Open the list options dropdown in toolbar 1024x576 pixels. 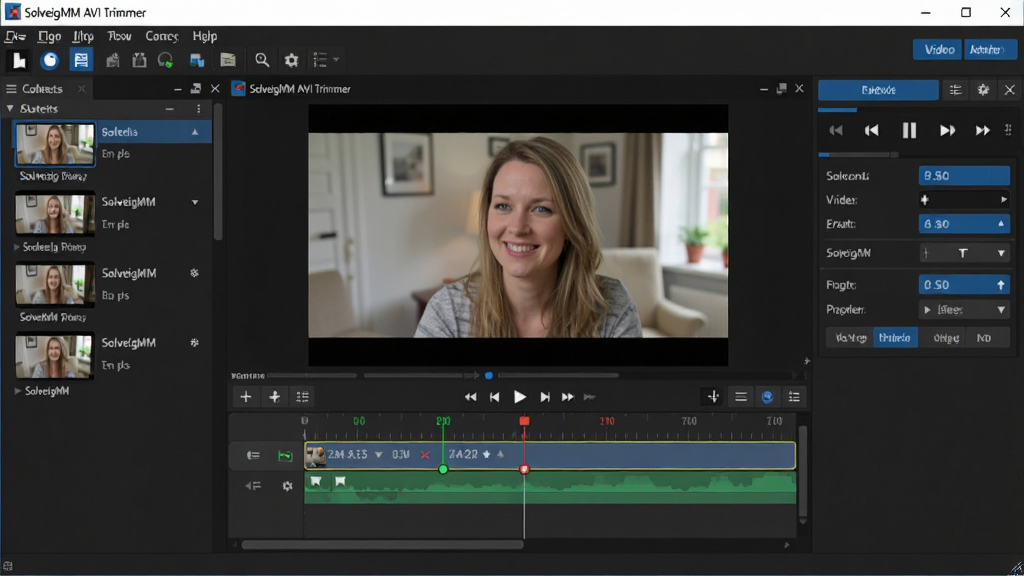pyautogui.click(x=326, y=60)
